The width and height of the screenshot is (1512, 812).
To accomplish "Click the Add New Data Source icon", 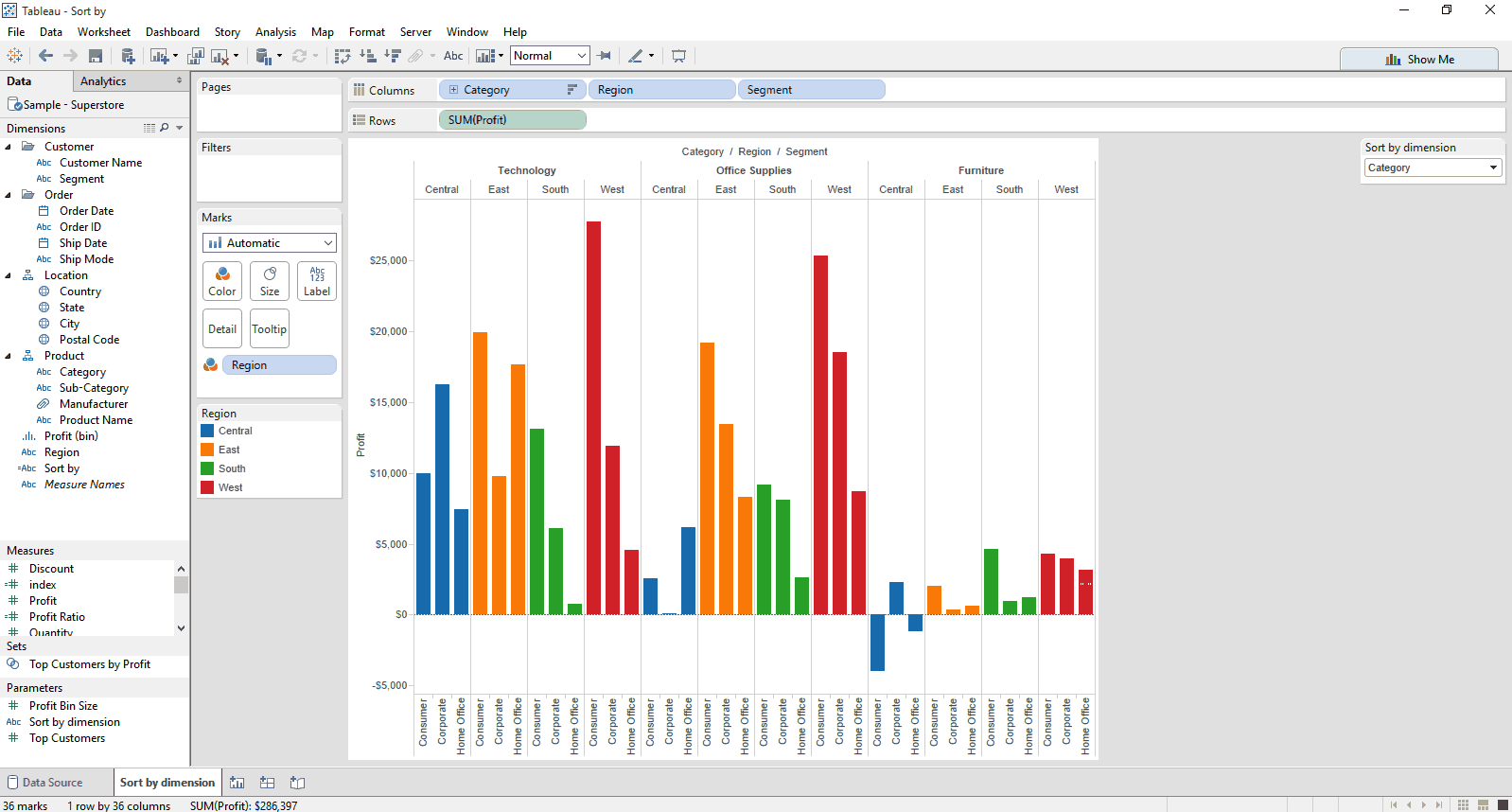I will tap(128, 56).
